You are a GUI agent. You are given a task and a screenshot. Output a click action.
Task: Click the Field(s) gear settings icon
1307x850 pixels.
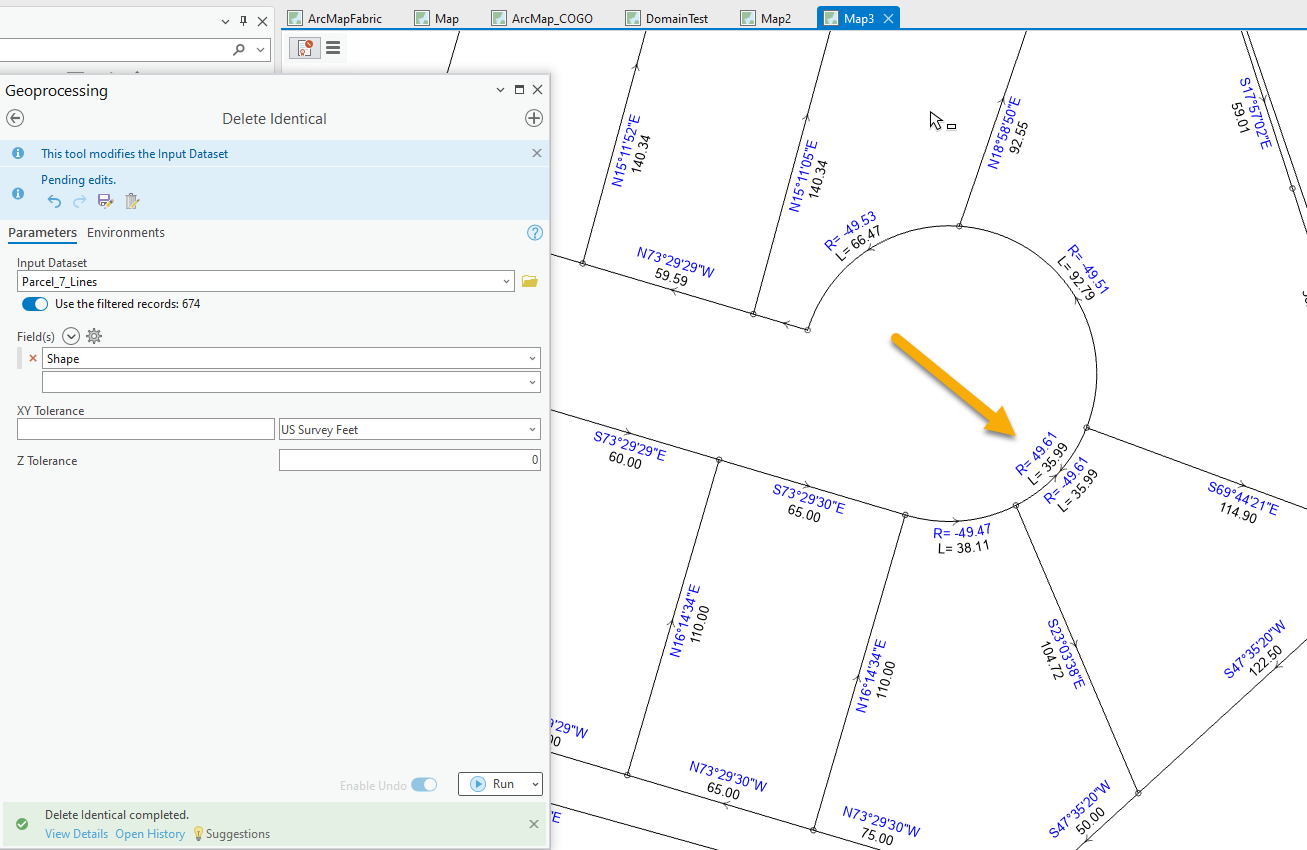click(x=93, y=336)
